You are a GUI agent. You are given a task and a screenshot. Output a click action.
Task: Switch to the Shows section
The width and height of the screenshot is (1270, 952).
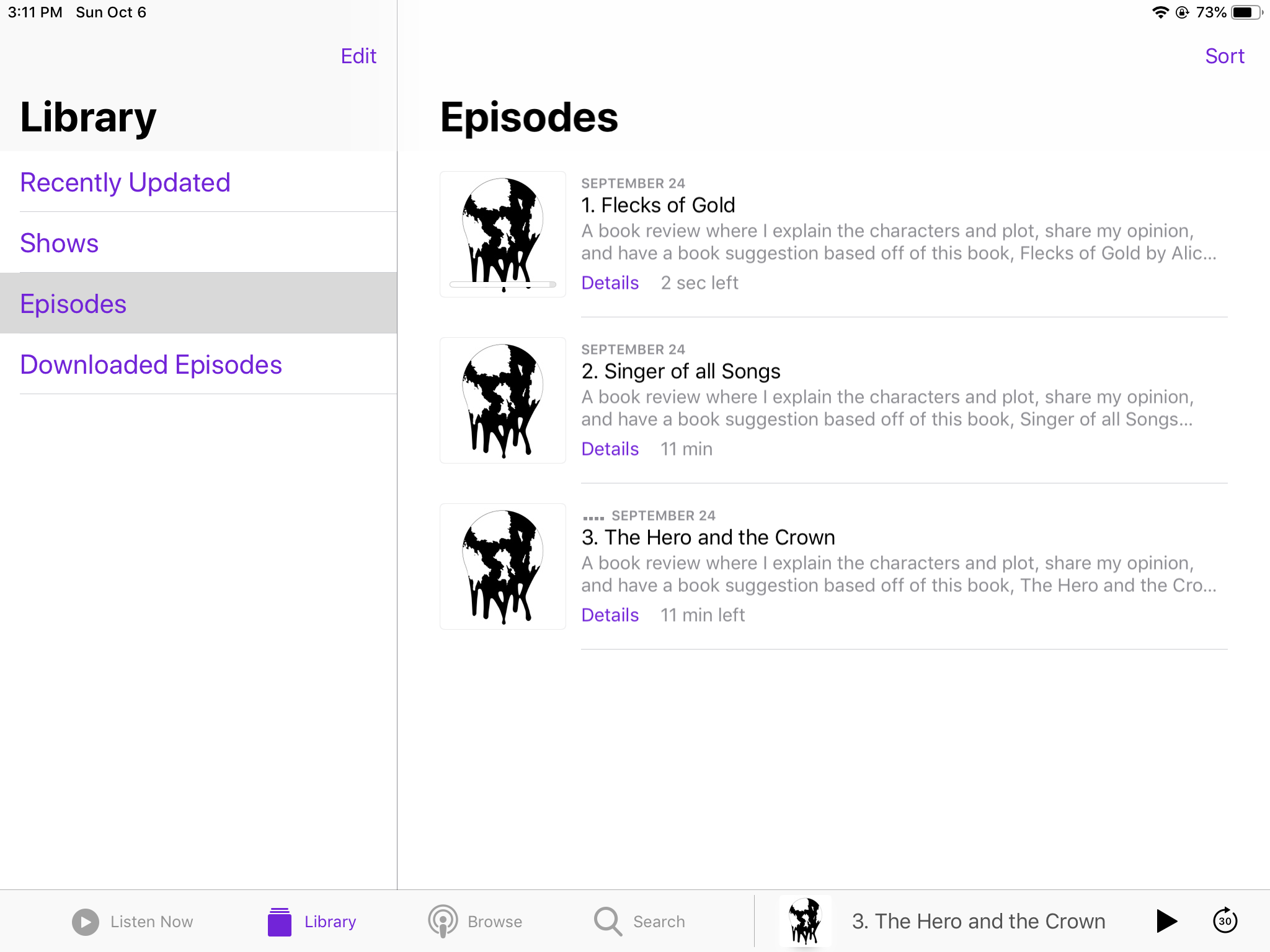click(59, 243)
